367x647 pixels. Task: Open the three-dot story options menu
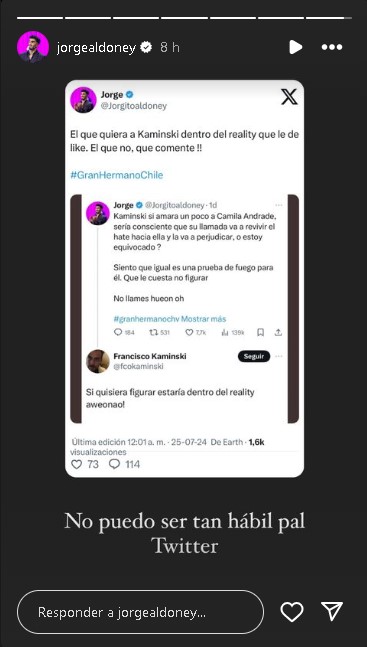click(x=332, y=47)
